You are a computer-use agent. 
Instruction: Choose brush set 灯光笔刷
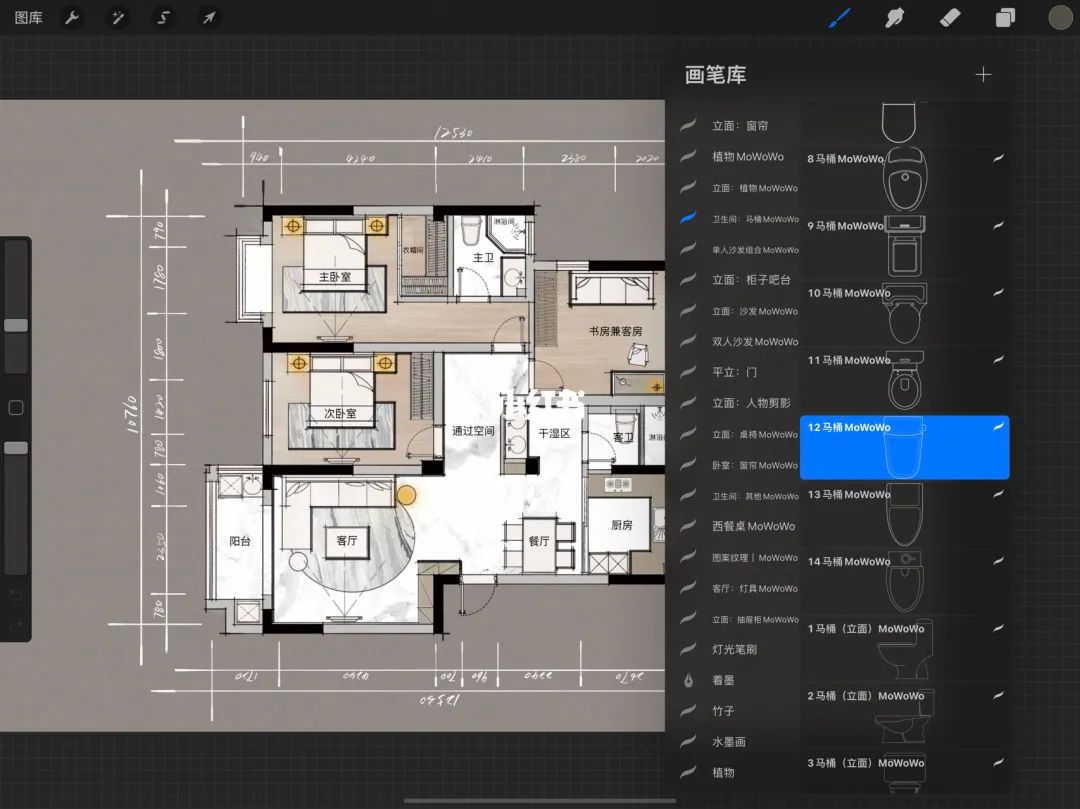[x=734, y=649]
